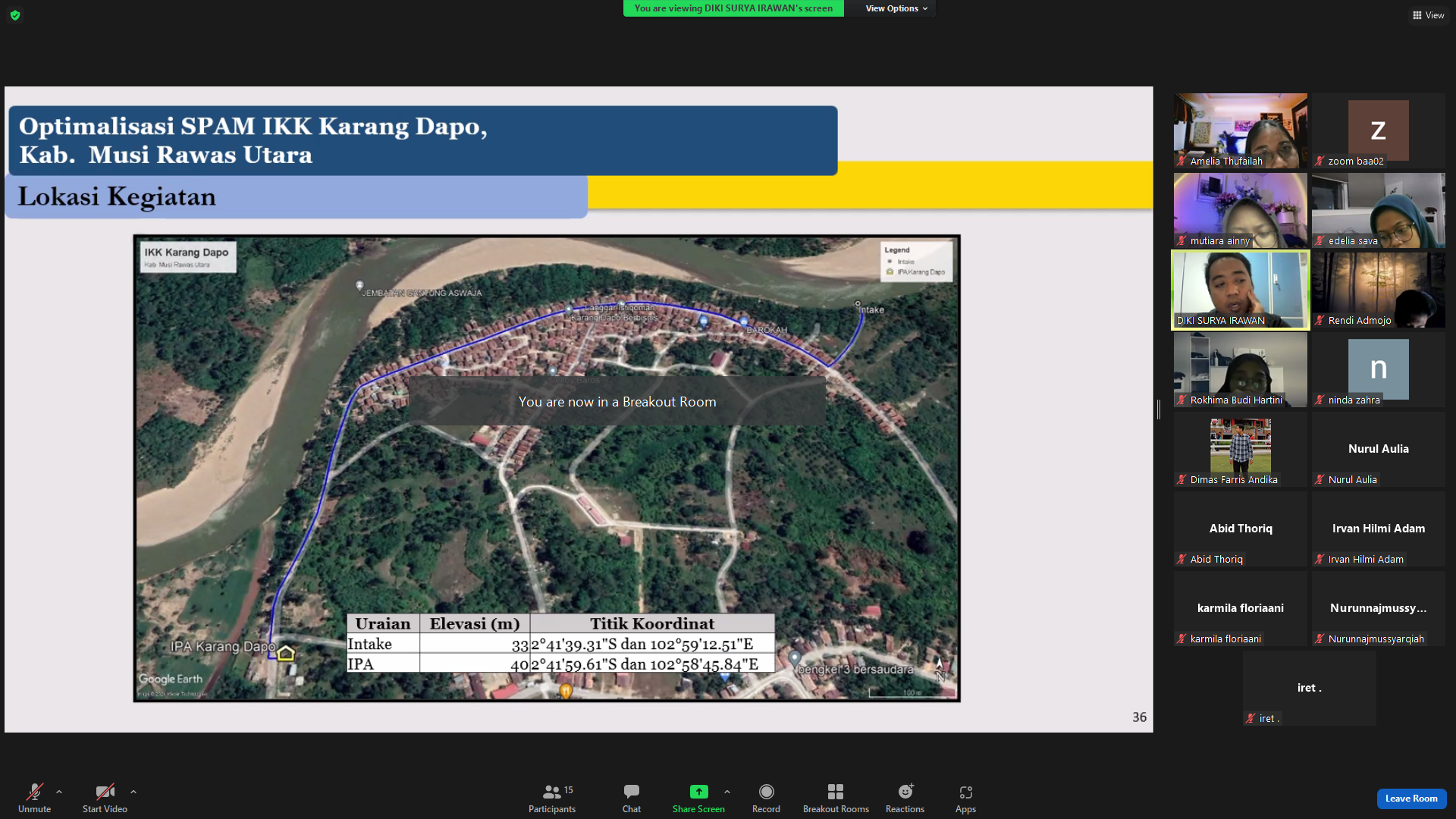Select Rokhima Budi Hartini's video thumbnail
1456x819 pixels.
[1241, 369]
